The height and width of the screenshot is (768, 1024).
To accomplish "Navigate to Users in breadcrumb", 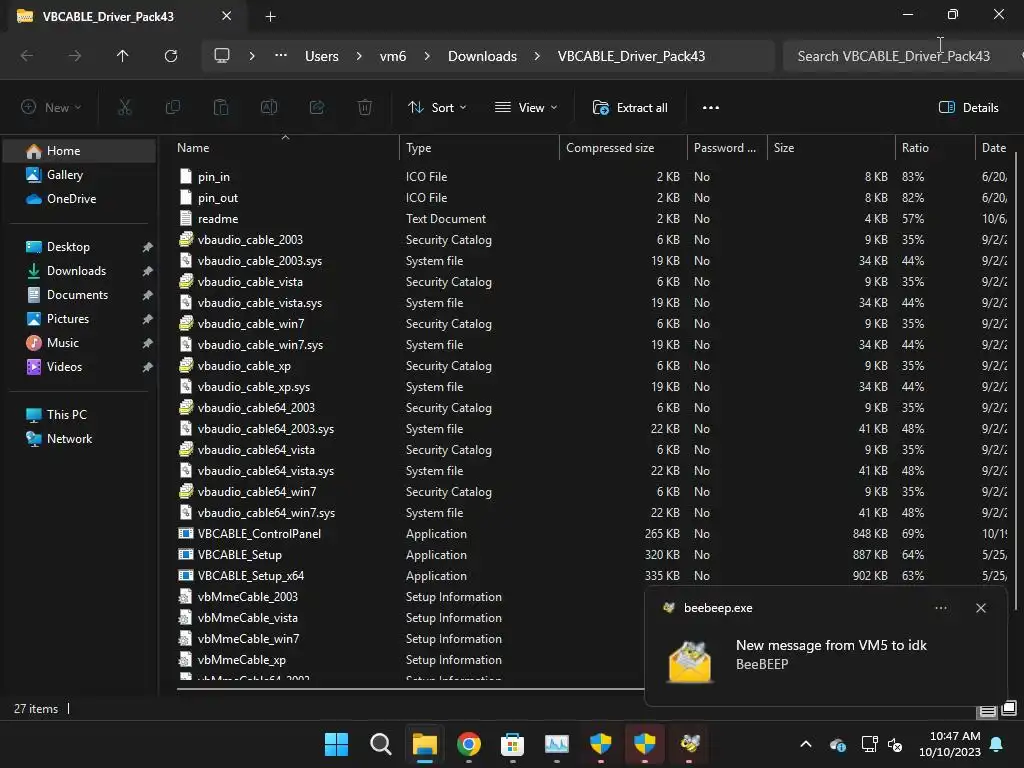I will click(321, 56).
